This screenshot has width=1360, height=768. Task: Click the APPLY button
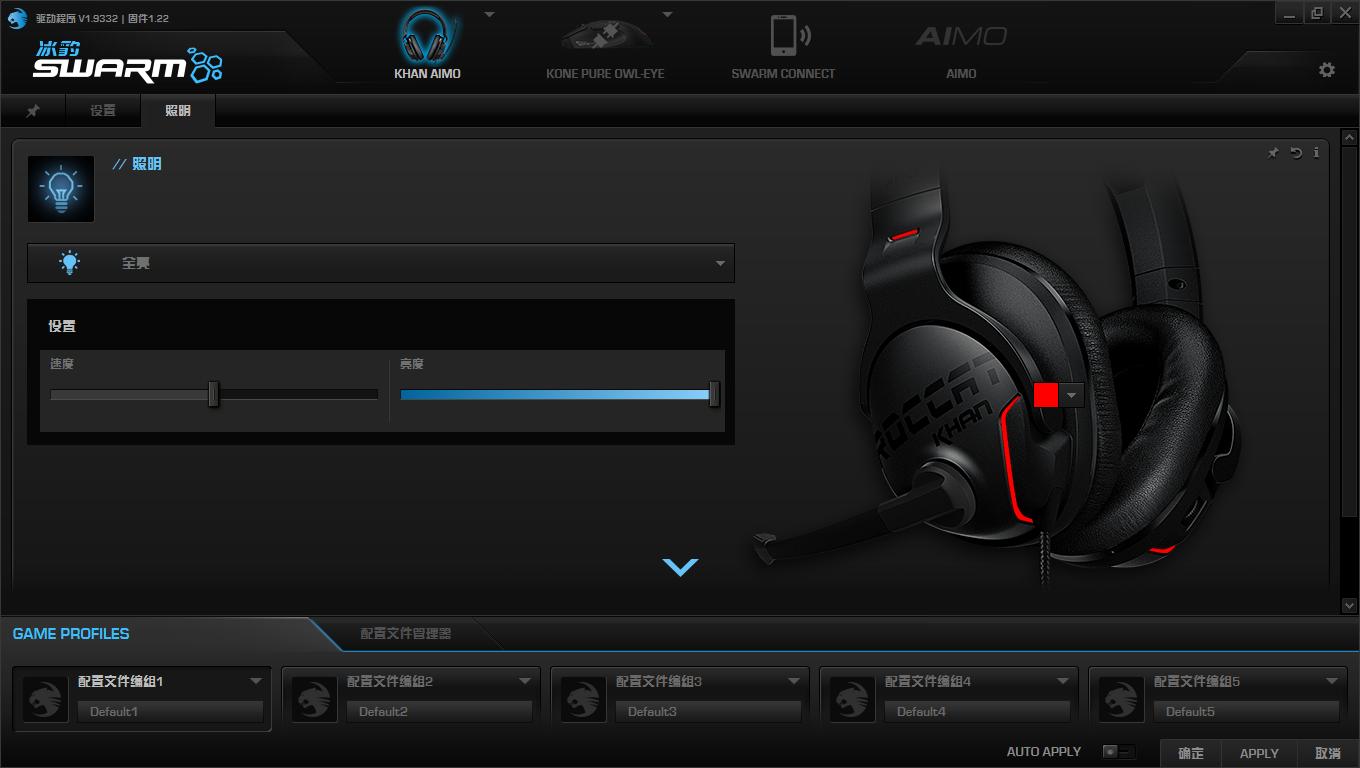(1259, 753)
